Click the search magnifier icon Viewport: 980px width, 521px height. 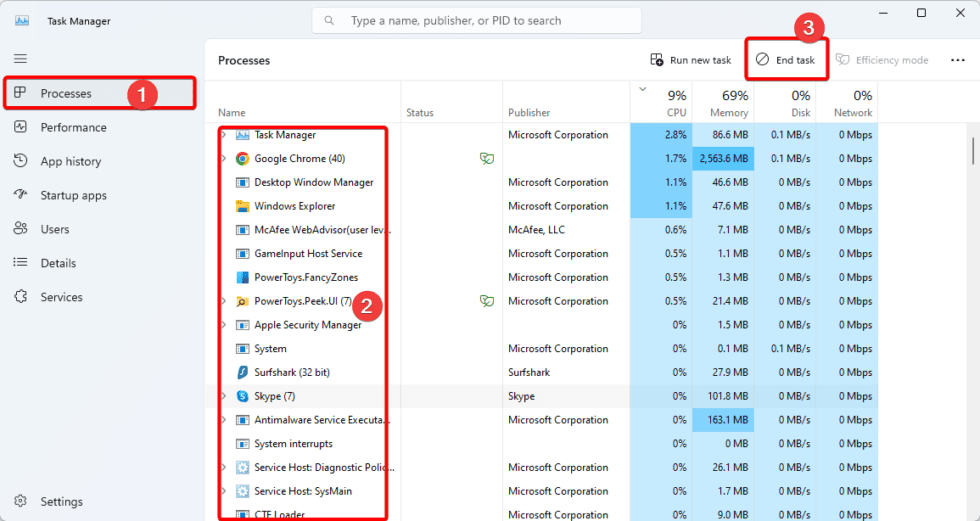tap(329, 21)
